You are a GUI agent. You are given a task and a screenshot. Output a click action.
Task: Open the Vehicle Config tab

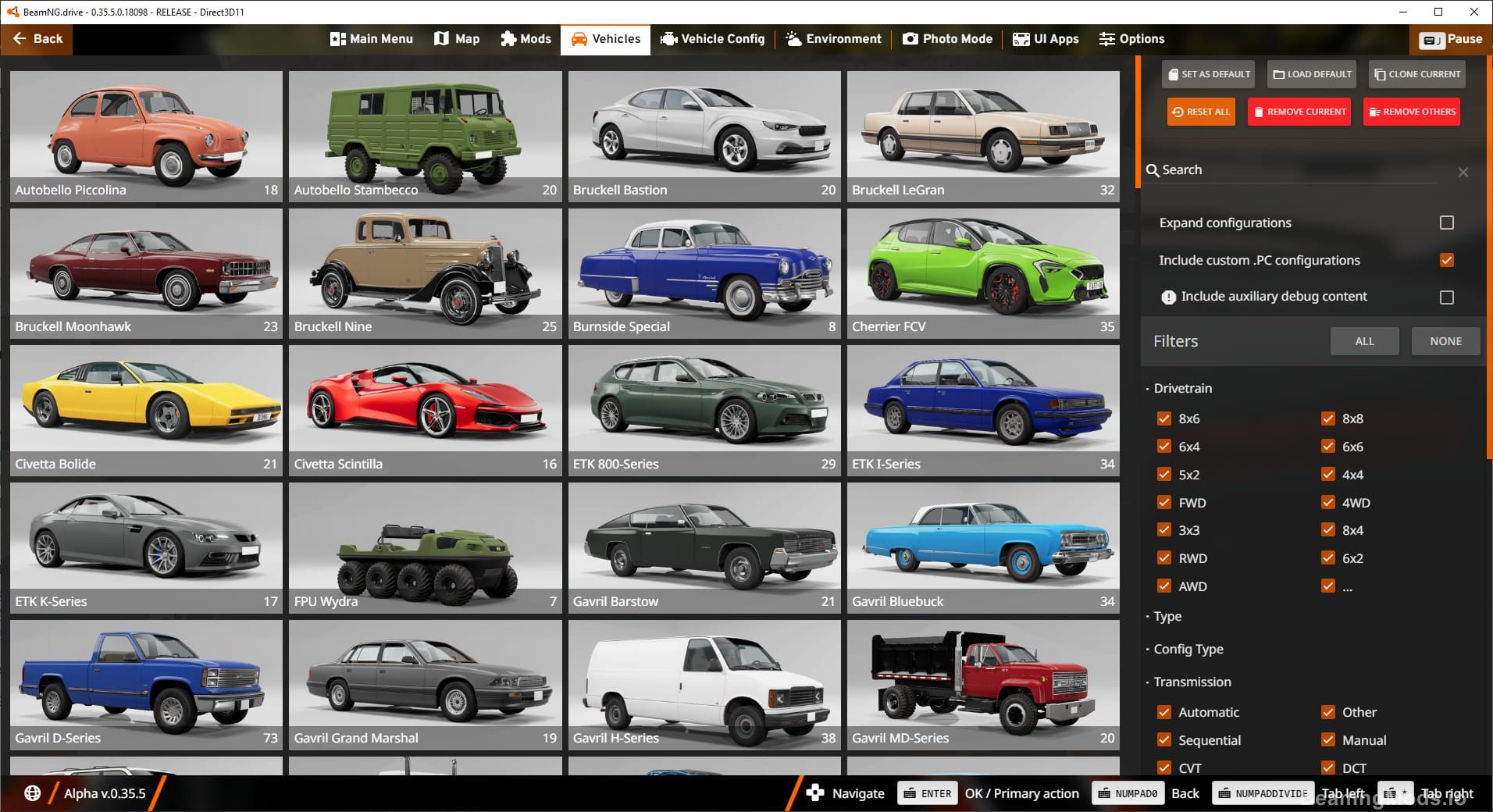pyautogui.click(x=712, y=39)
